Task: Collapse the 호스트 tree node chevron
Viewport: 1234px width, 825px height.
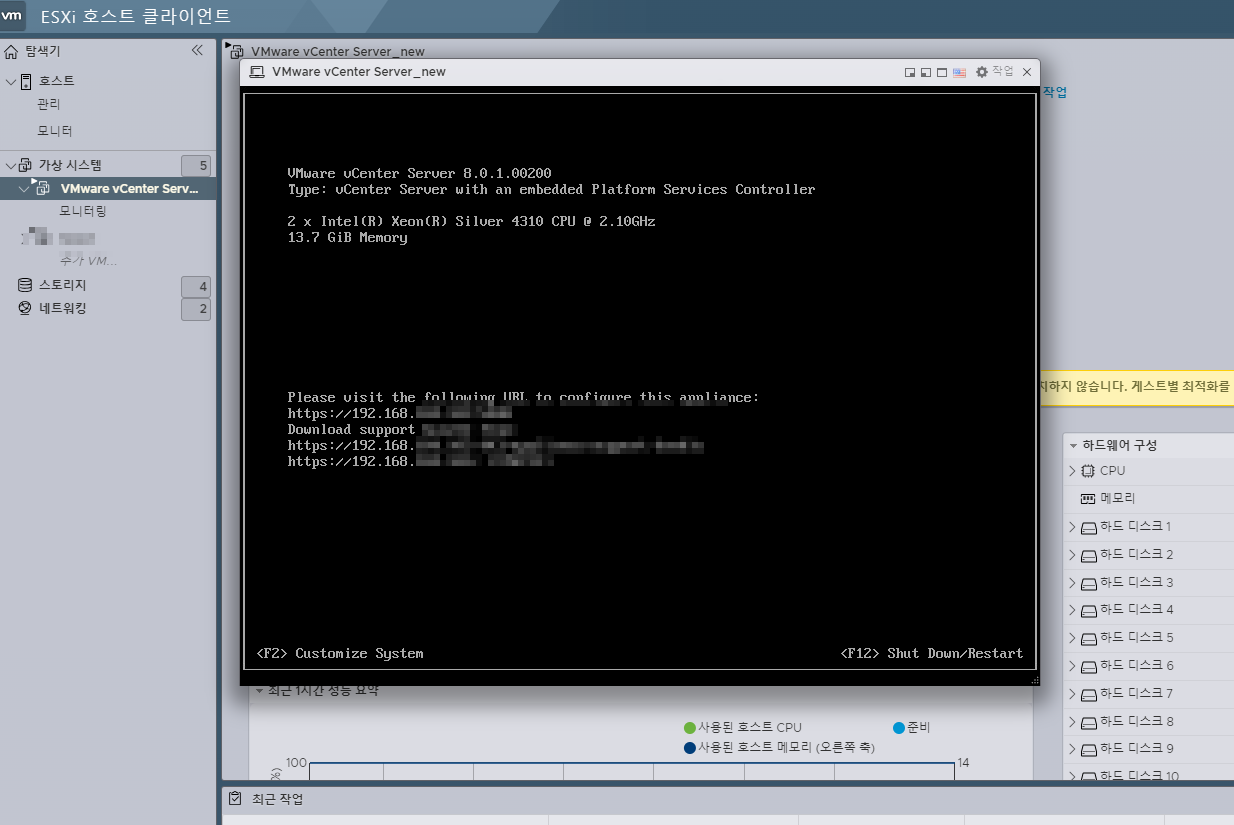Action: [x=11, y=81]
